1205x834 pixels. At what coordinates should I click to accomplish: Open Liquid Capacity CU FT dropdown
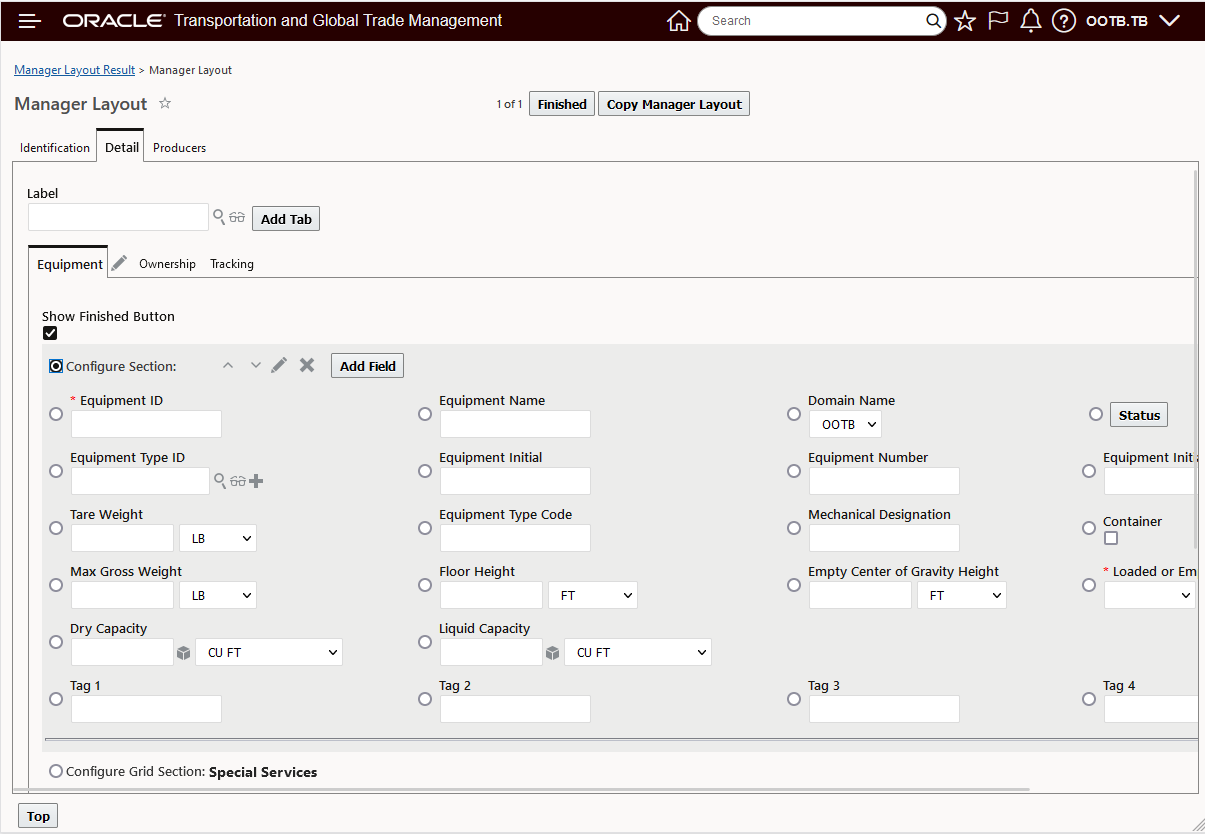point(638,652)
